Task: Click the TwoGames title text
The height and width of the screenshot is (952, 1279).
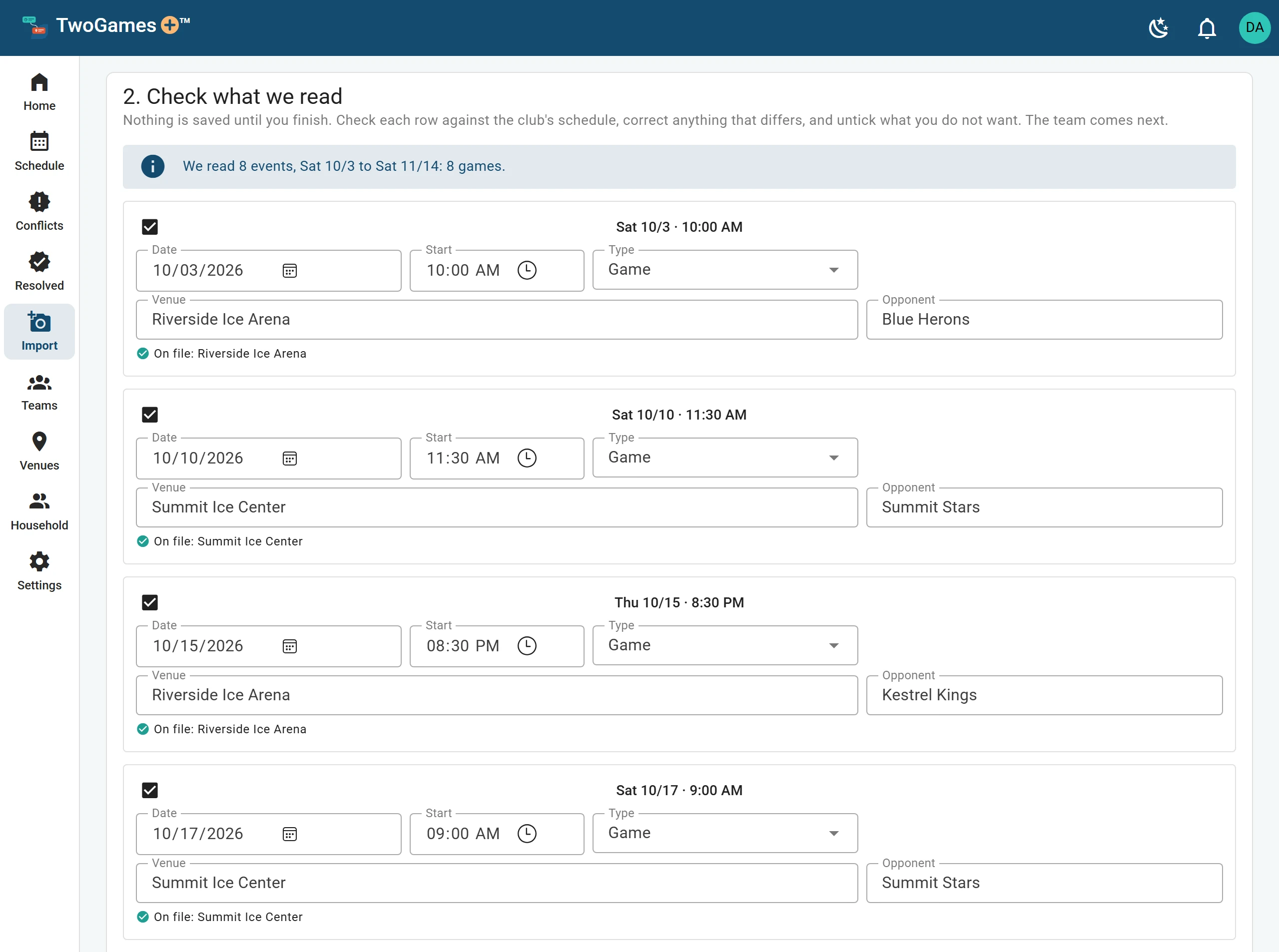Action: coord(106,26)
